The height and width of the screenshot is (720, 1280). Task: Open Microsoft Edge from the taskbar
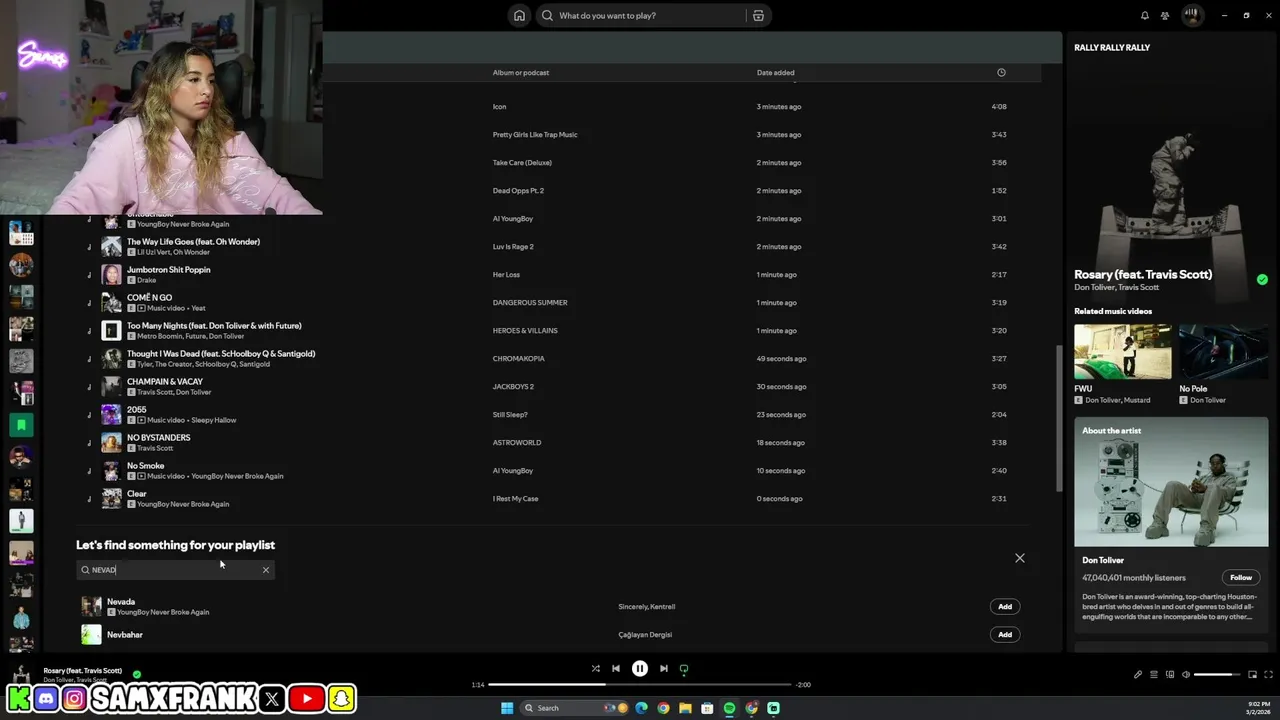point(641,708)
